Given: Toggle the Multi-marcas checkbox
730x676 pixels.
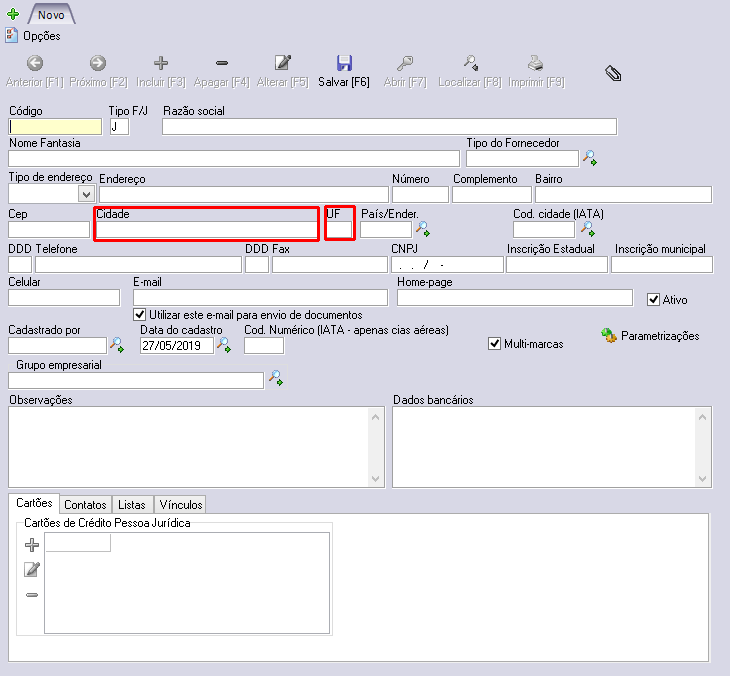Looking at the screenshot, I should (x=494, y=344).
